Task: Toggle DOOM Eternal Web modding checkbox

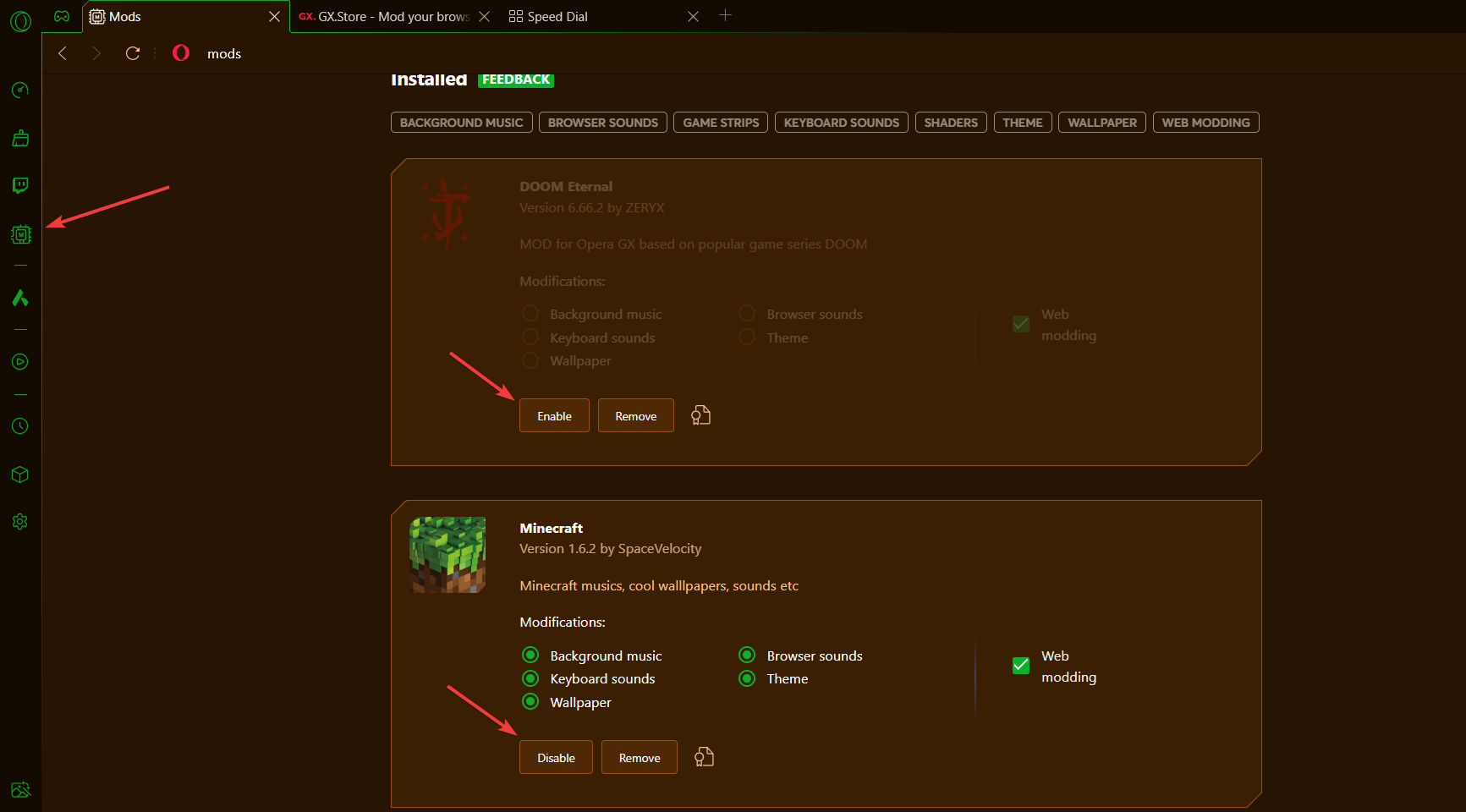Action: pyautogui.click(x=1021, y=324)
